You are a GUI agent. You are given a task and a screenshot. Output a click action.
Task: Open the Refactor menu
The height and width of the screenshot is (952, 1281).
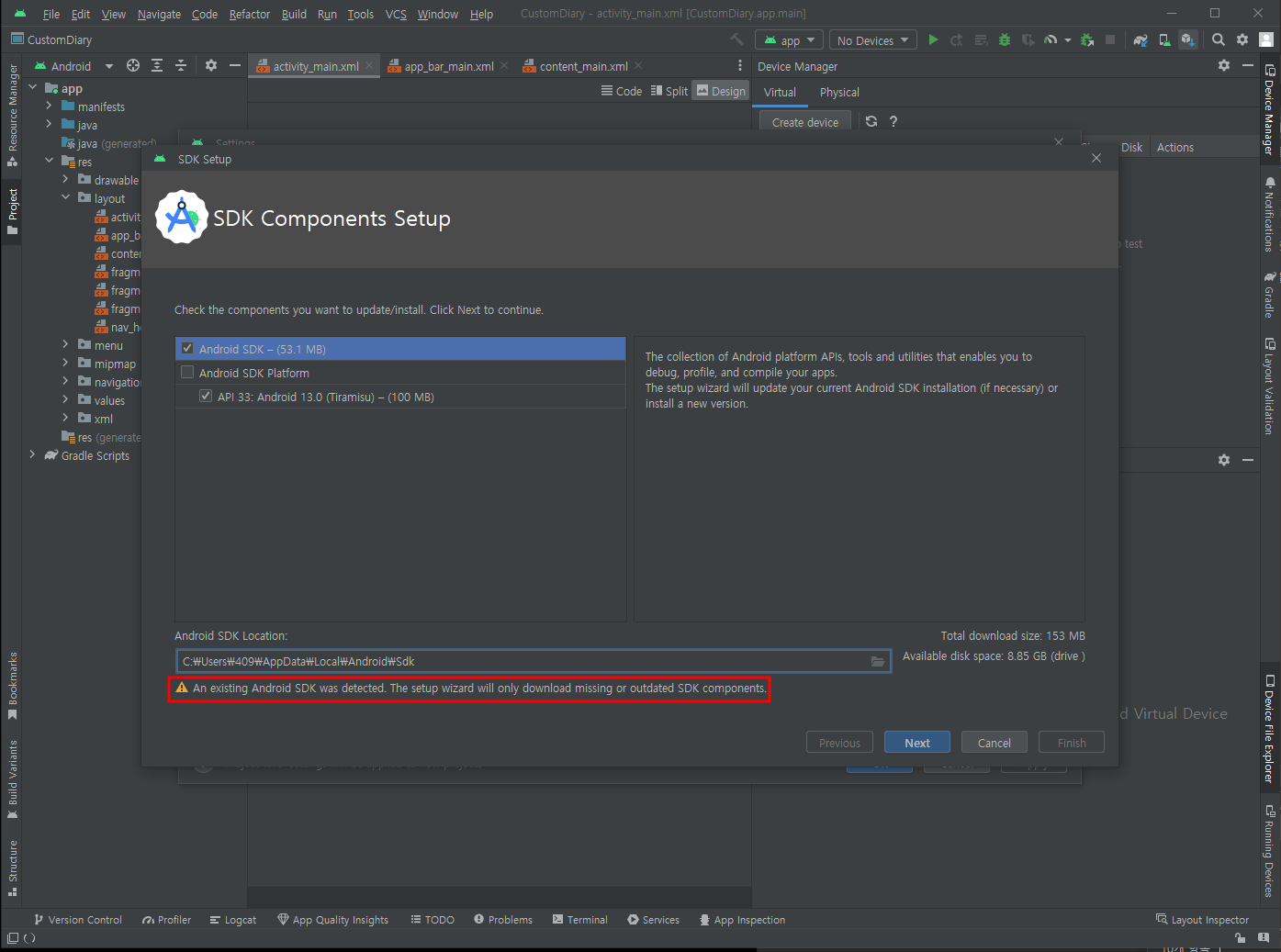coord(250,14)
